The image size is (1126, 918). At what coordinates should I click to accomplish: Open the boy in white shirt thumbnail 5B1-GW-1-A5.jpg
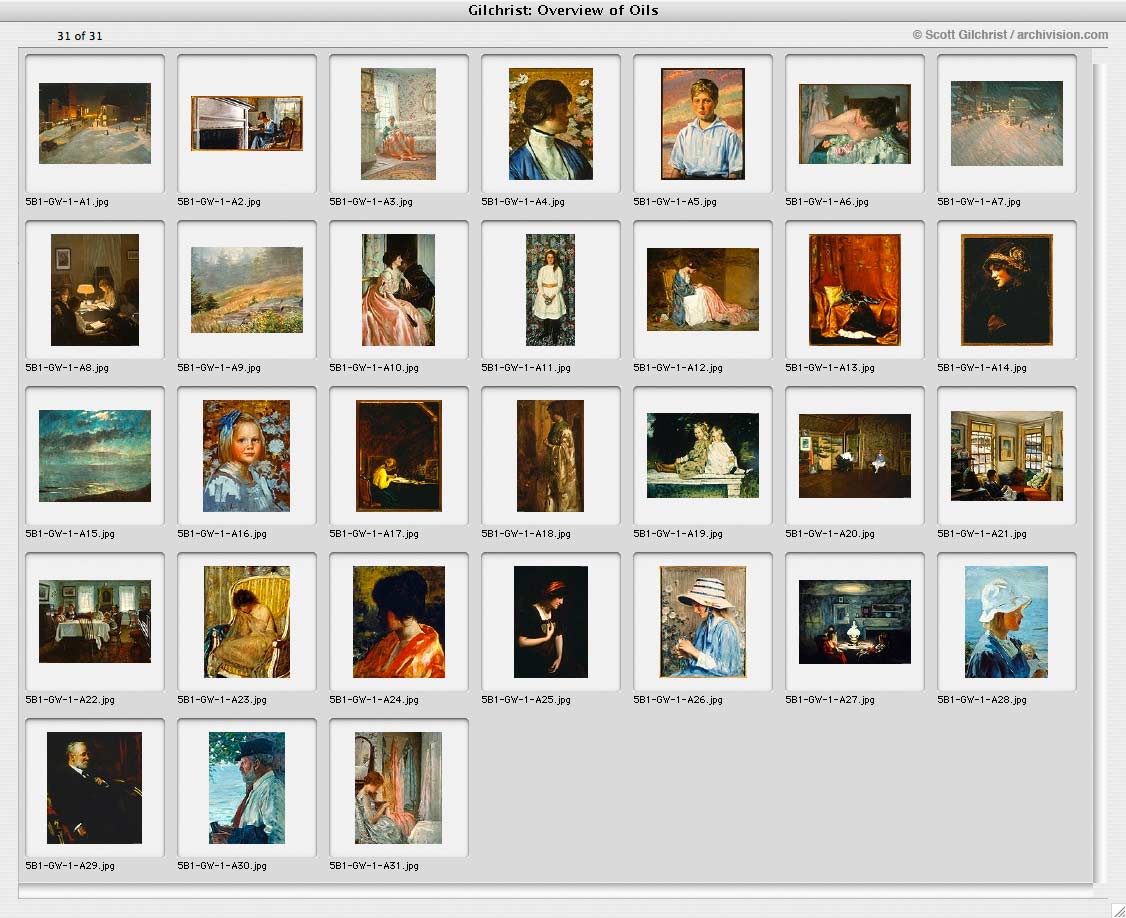point(703,124)
